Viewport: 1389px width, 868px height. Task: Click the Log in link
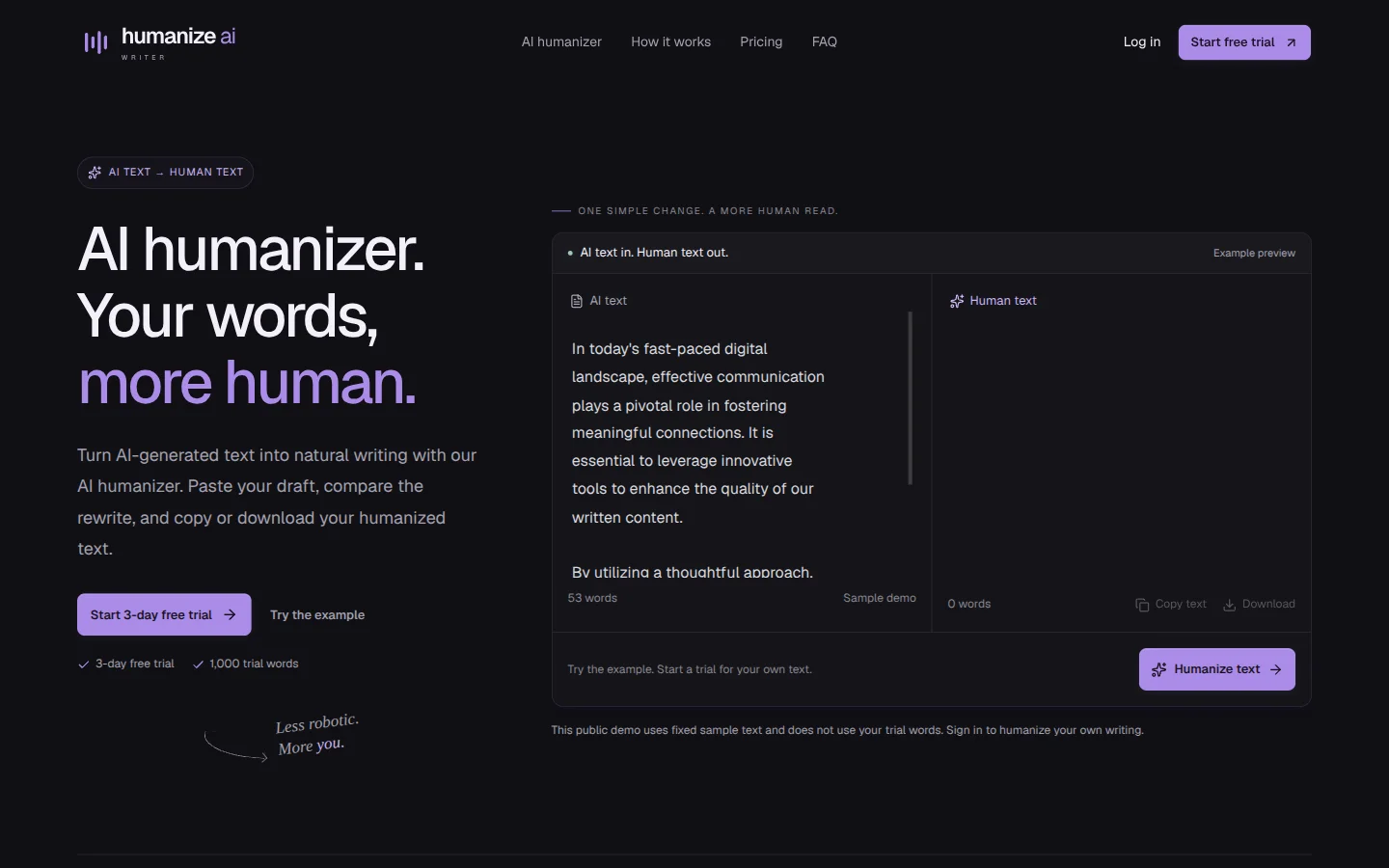click(1142, 41)
